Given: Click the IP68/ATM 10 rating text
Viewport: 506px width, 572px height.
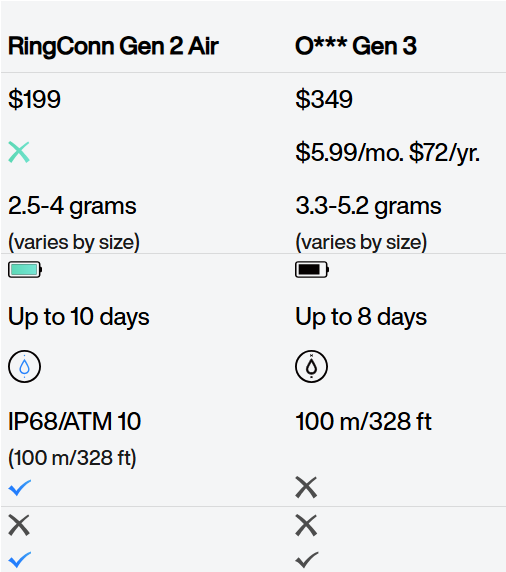Looking at the screenshot, I should [74, 421].
